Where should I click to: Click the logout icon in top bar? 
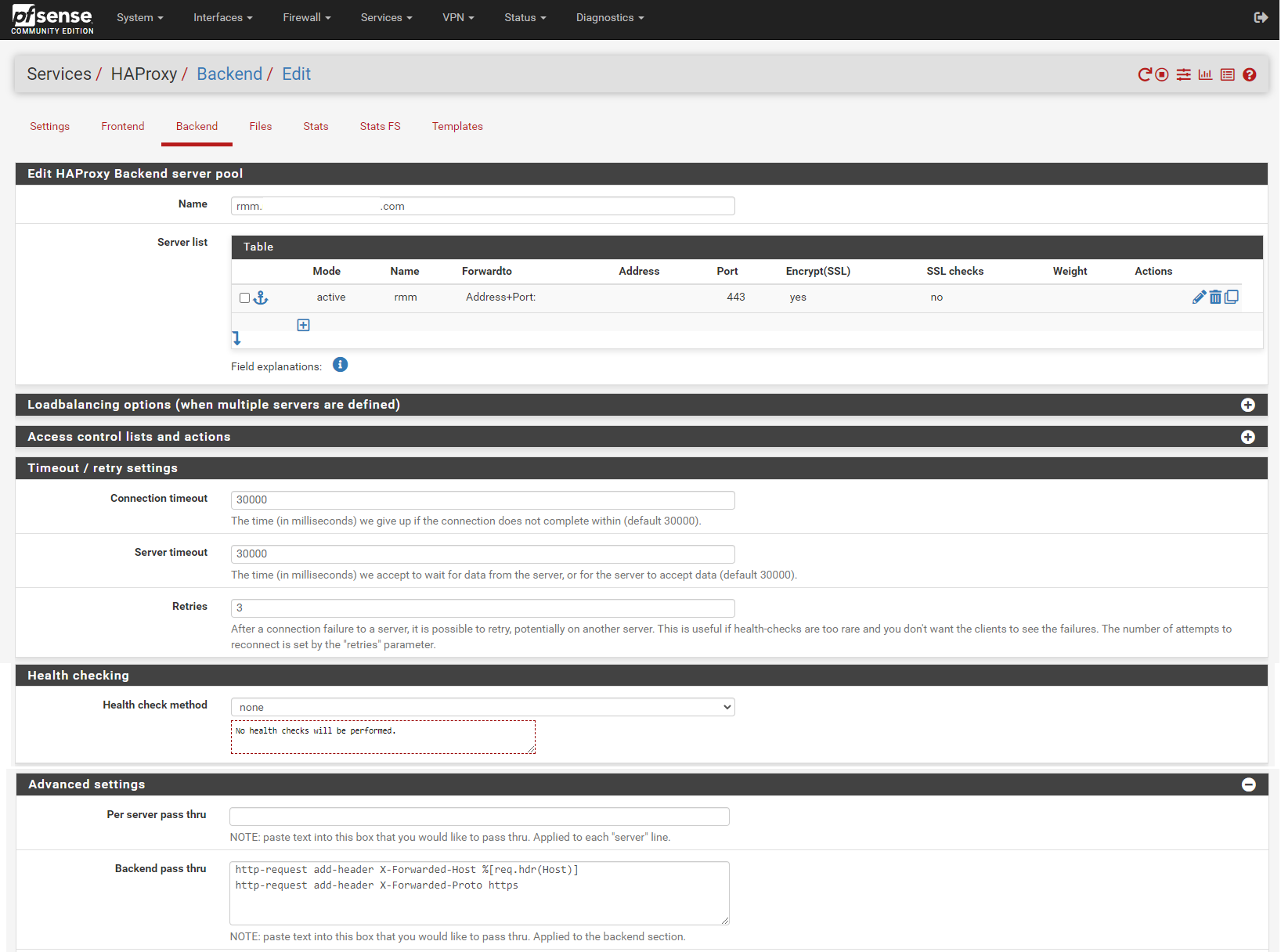tap(1261, 17)
